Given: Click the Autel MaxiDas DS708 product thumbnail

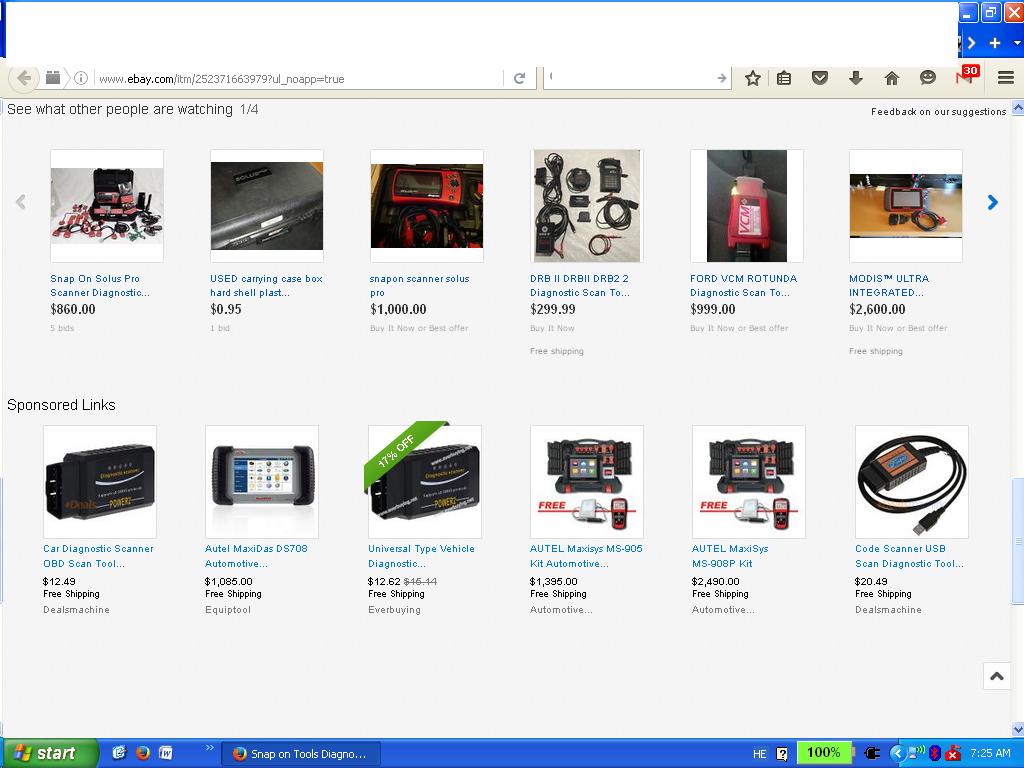Looking at the screenshot, I should tap(261, 481).
